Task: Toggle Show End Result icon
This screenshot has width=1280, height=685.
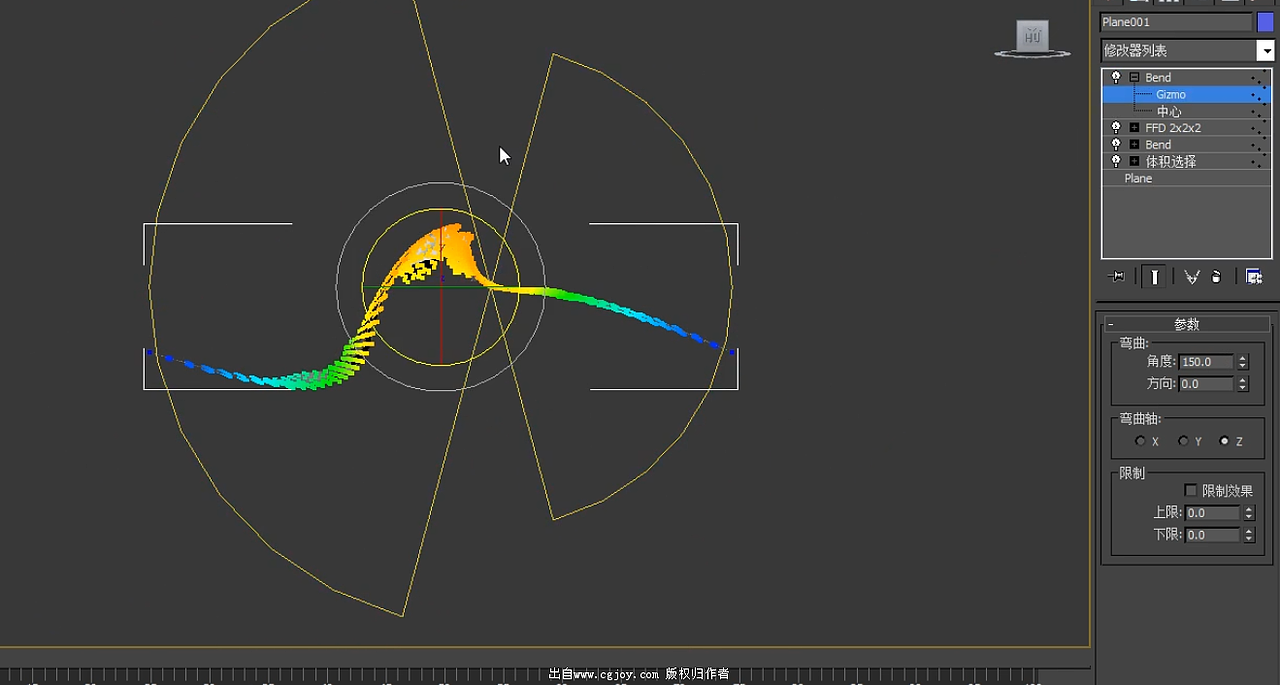Action: pyautogui.click(x=1155, y=277)
